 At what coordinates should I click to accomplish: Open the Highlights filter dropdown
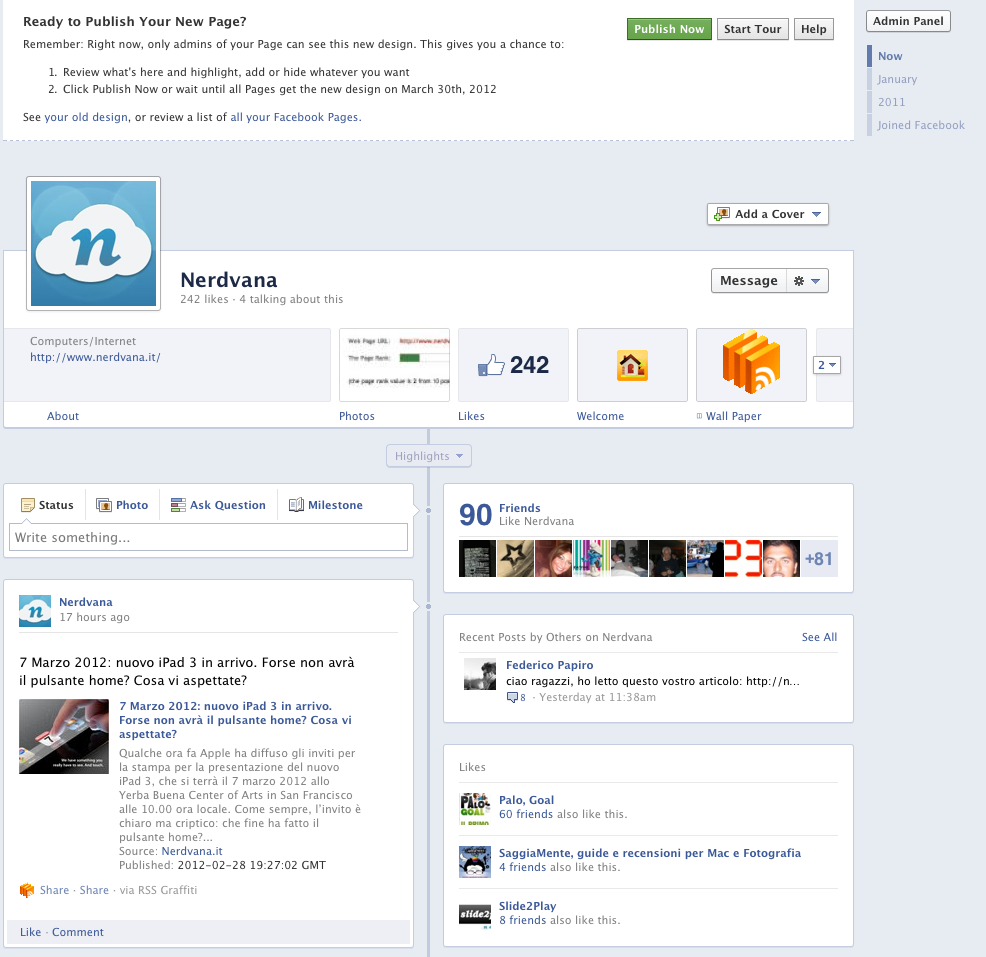pyautogui.click(x=429, y=456)
